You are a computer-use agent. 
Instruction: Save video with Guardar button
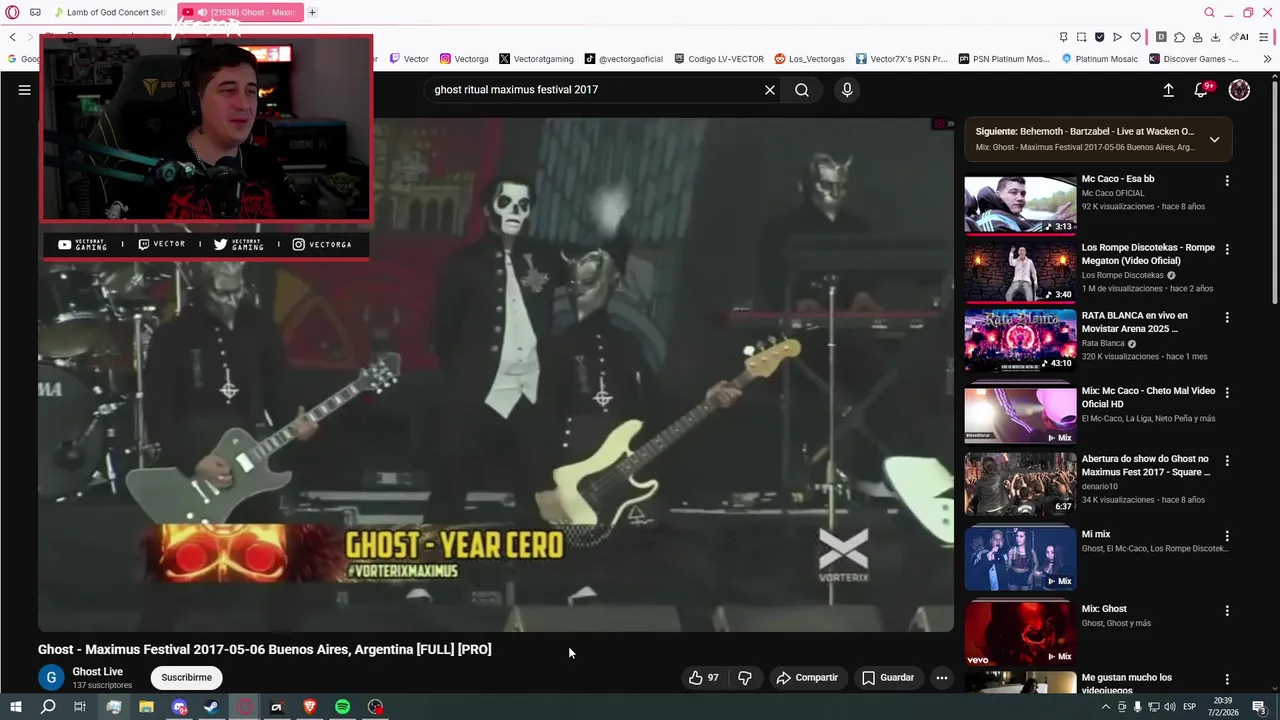coord(888,677)
